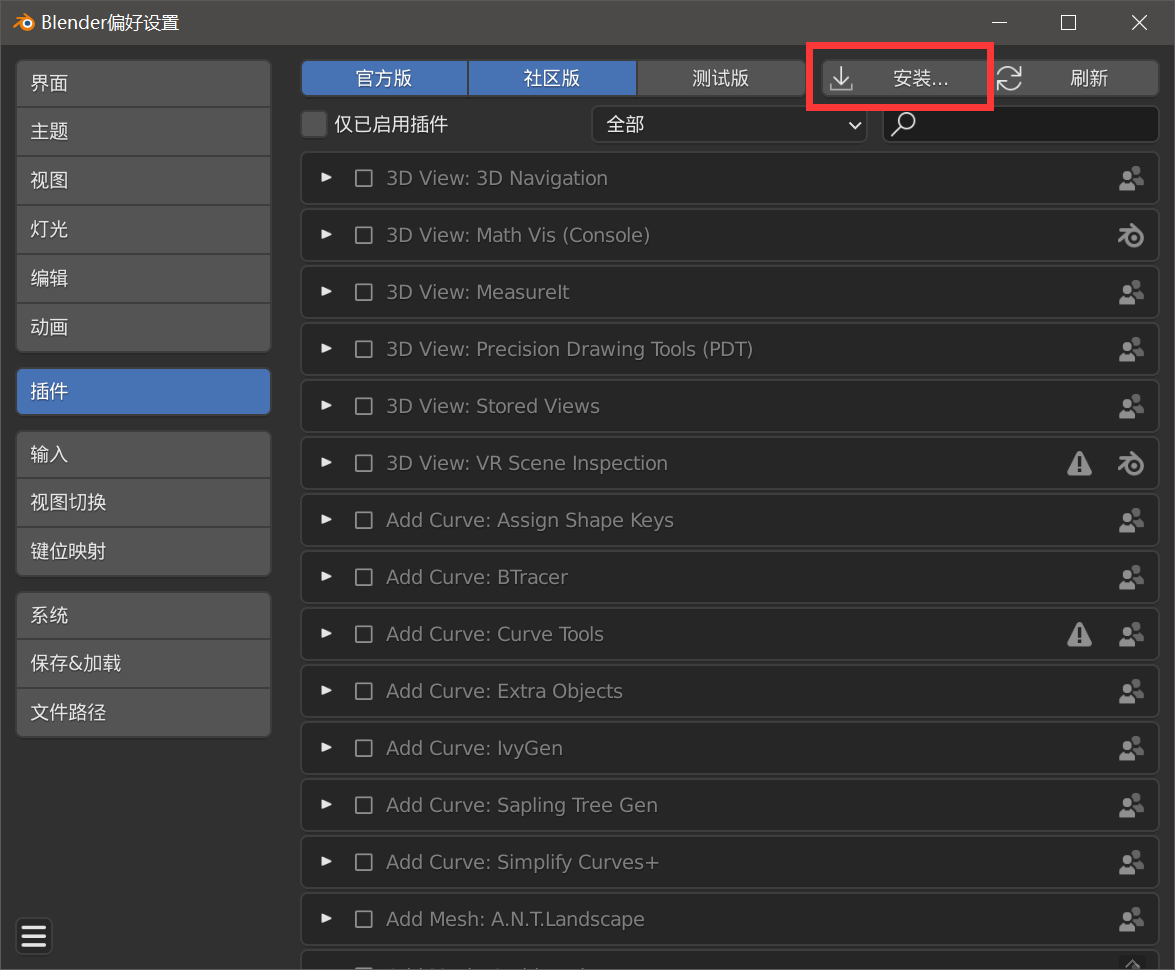The height and width of the screenshot is (970, 1175).
Task: Click community icon on Assign Shape Keys row
Action: [1131, 520]
